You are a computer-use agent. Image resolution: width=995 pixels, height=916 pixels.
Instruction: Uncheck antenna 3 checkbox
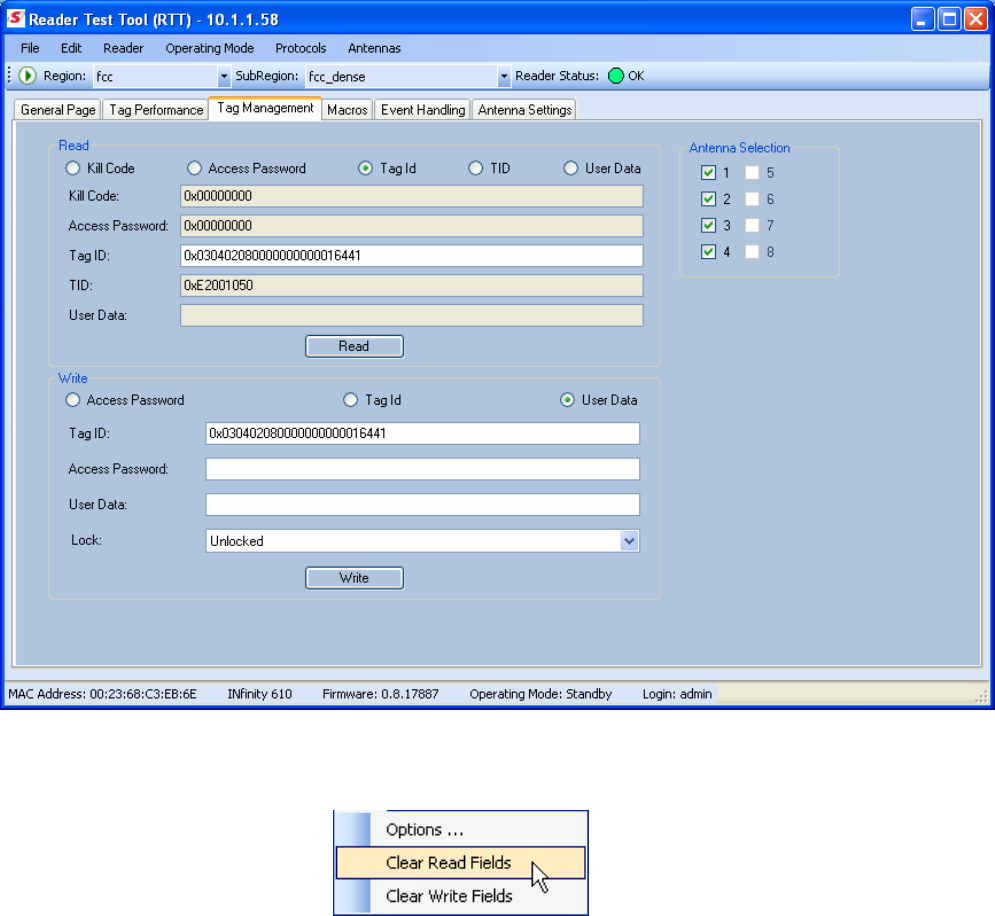(x=709, y=225)
